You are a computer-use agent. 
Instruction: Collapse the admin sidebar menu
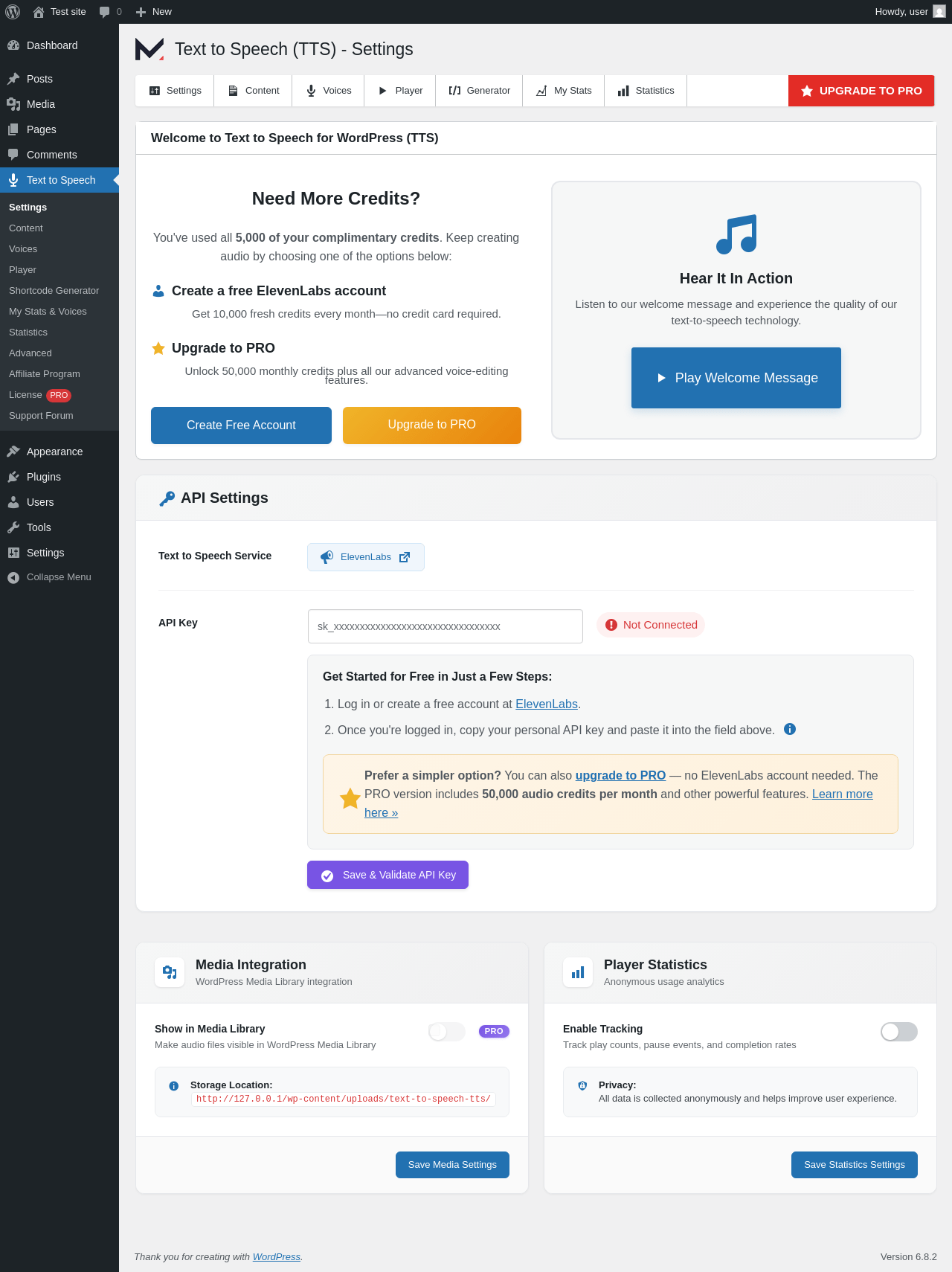coord(59,577)
